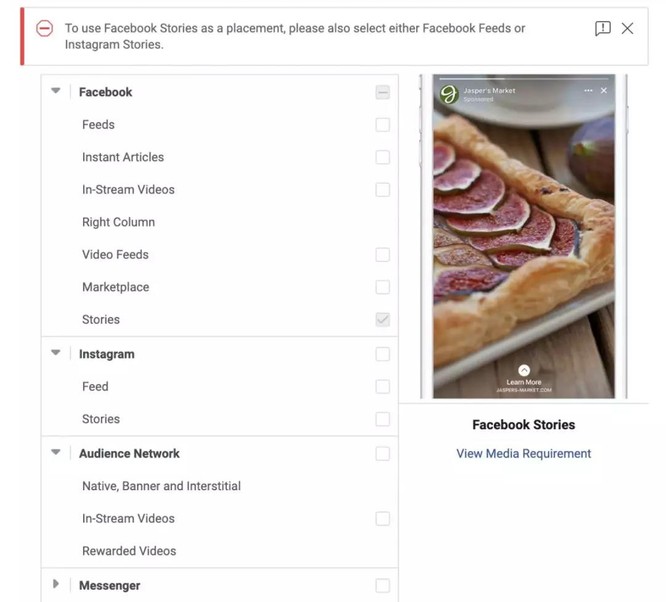
Task: Click the Learn More swipe-up arrow
Action: 524,370
